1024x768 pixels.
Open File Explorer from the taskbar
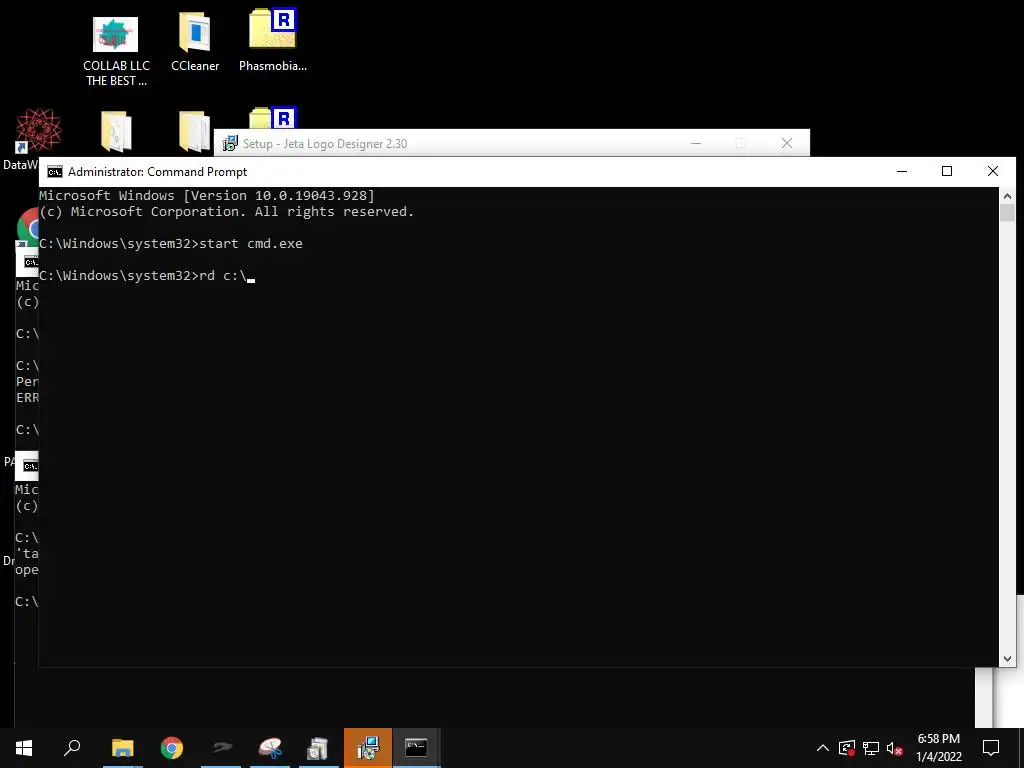122,748
